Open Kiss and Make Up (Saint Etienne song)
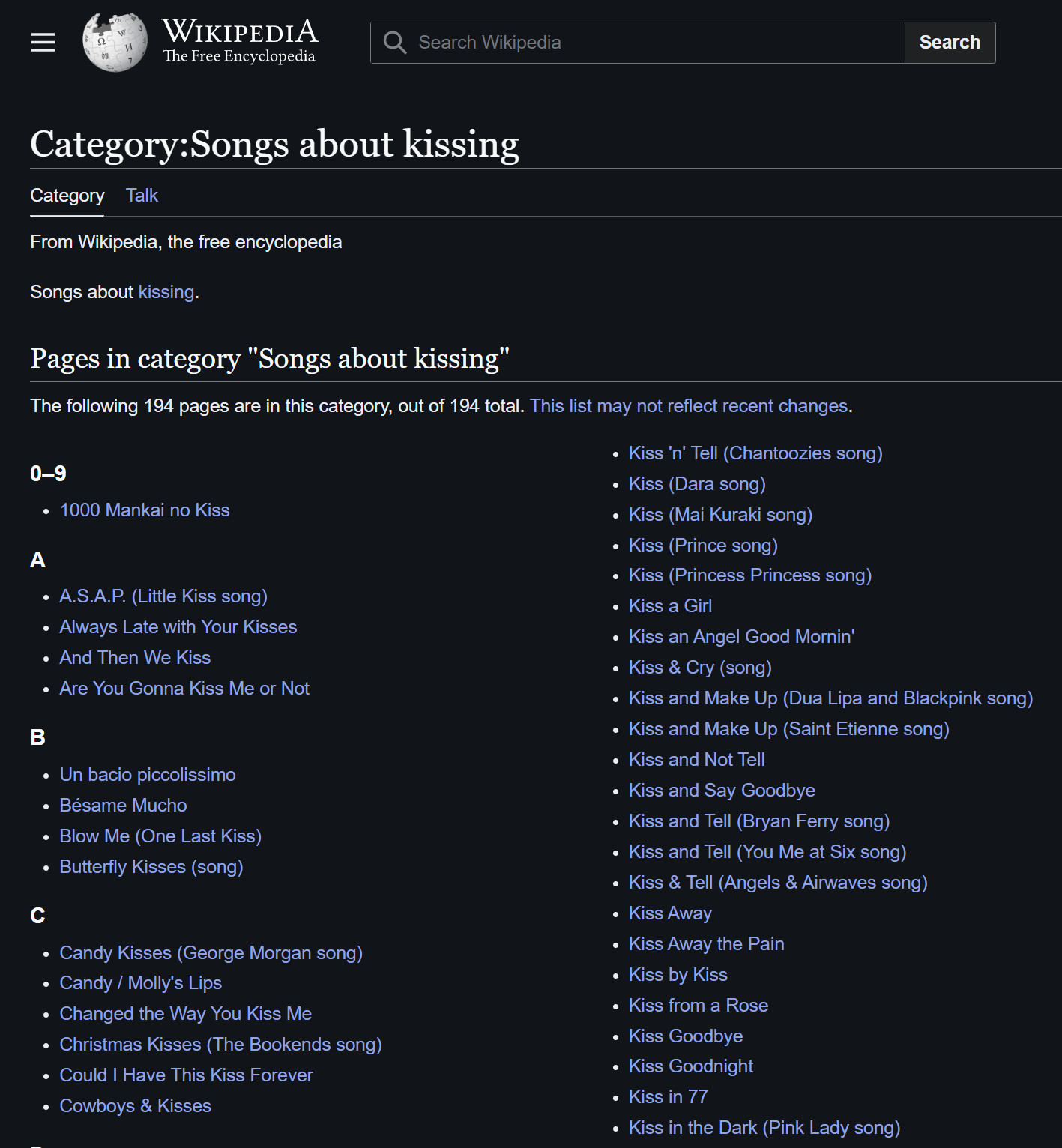1062x1148 pixels. pos(789,729)
